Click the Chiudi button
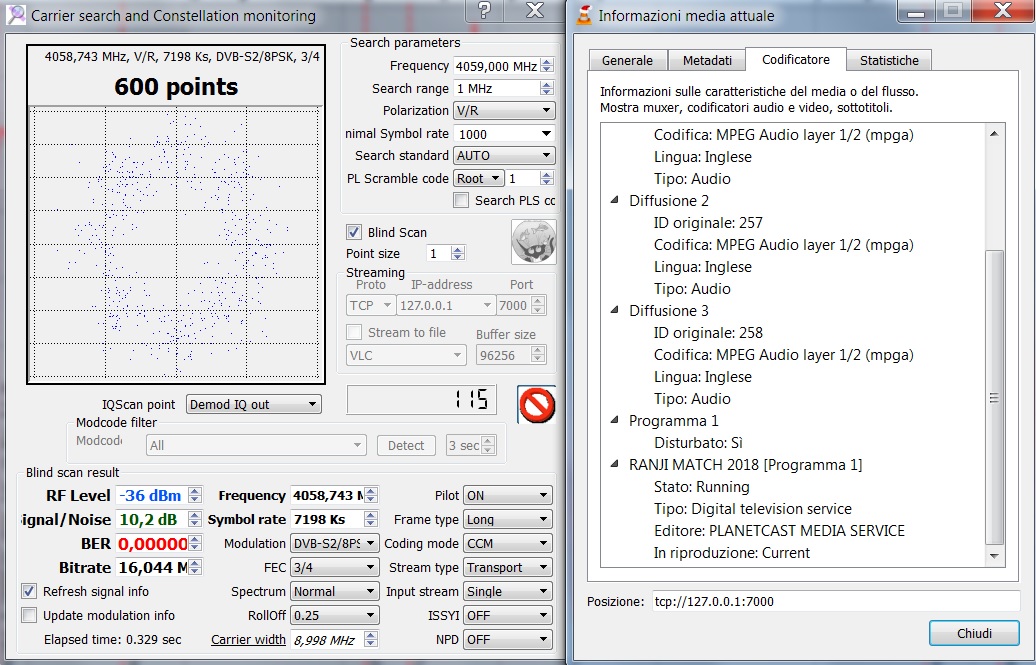Image resolution: width=1036 pixels, height=665 pixels. click(974, 633)
